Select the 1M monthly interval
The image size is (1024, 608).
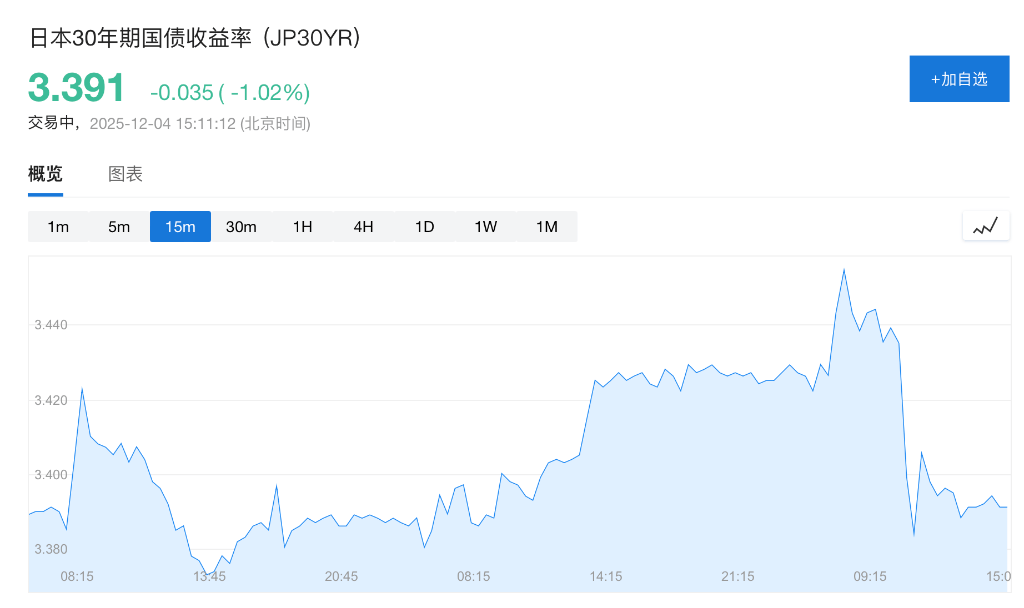coord(546,226)
